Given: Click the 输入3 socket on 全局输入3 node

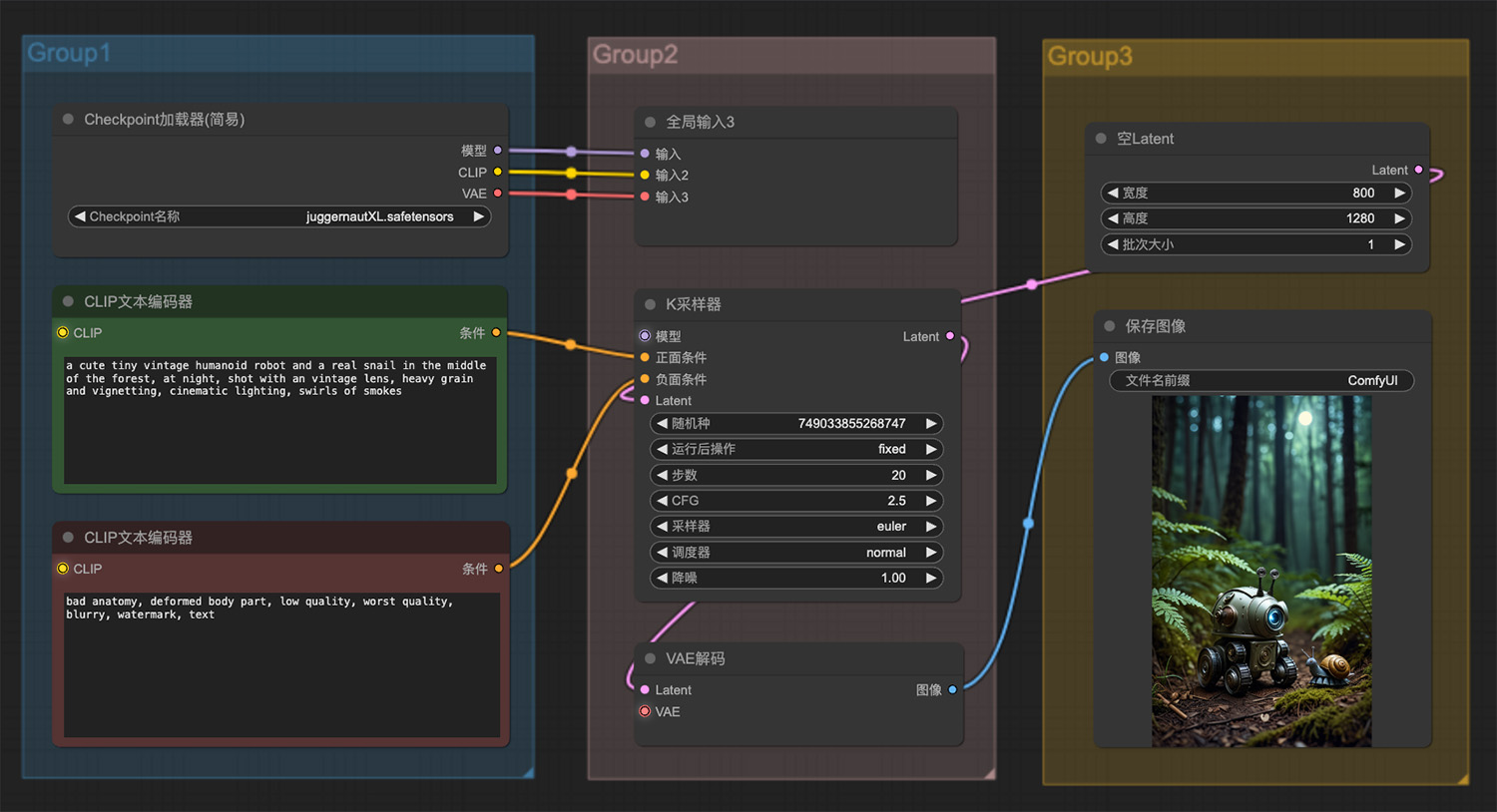Looking at the screenshot, I should click(645, 197).
